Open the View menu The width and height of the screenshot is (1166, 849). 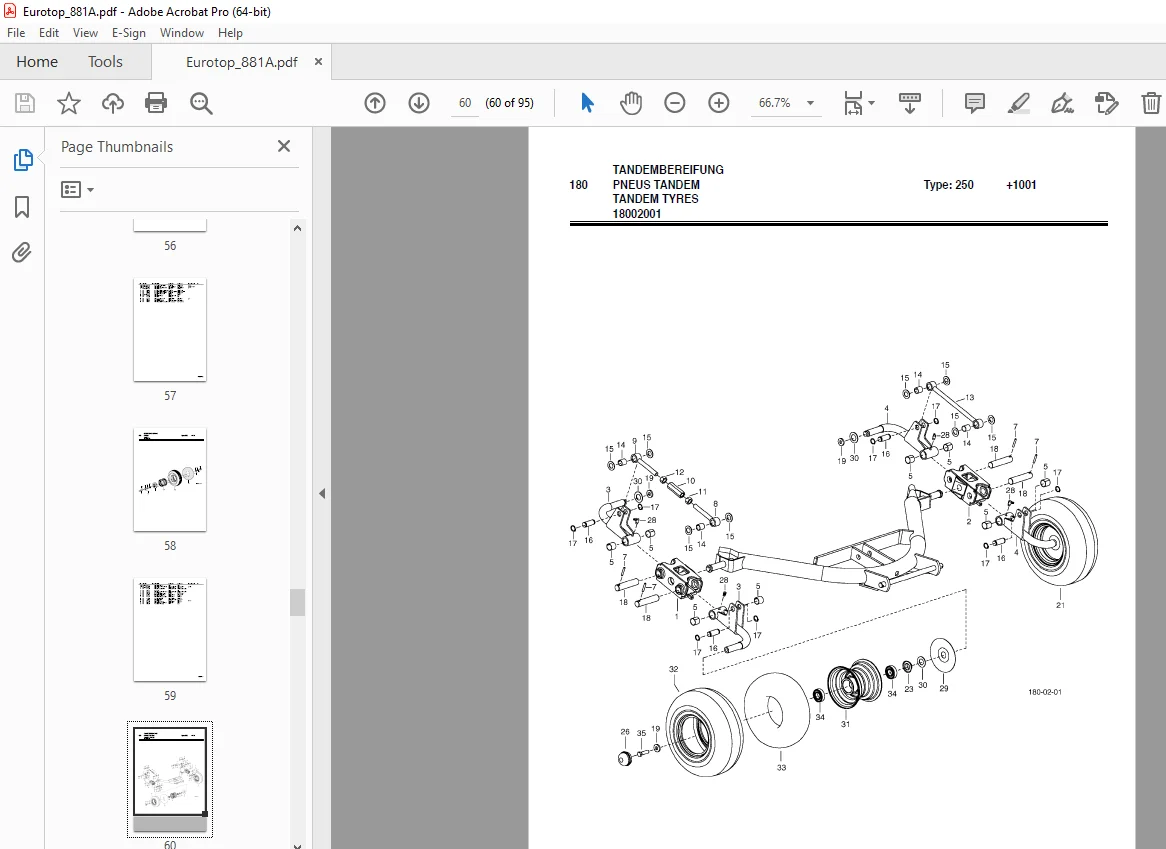[85, 33]
